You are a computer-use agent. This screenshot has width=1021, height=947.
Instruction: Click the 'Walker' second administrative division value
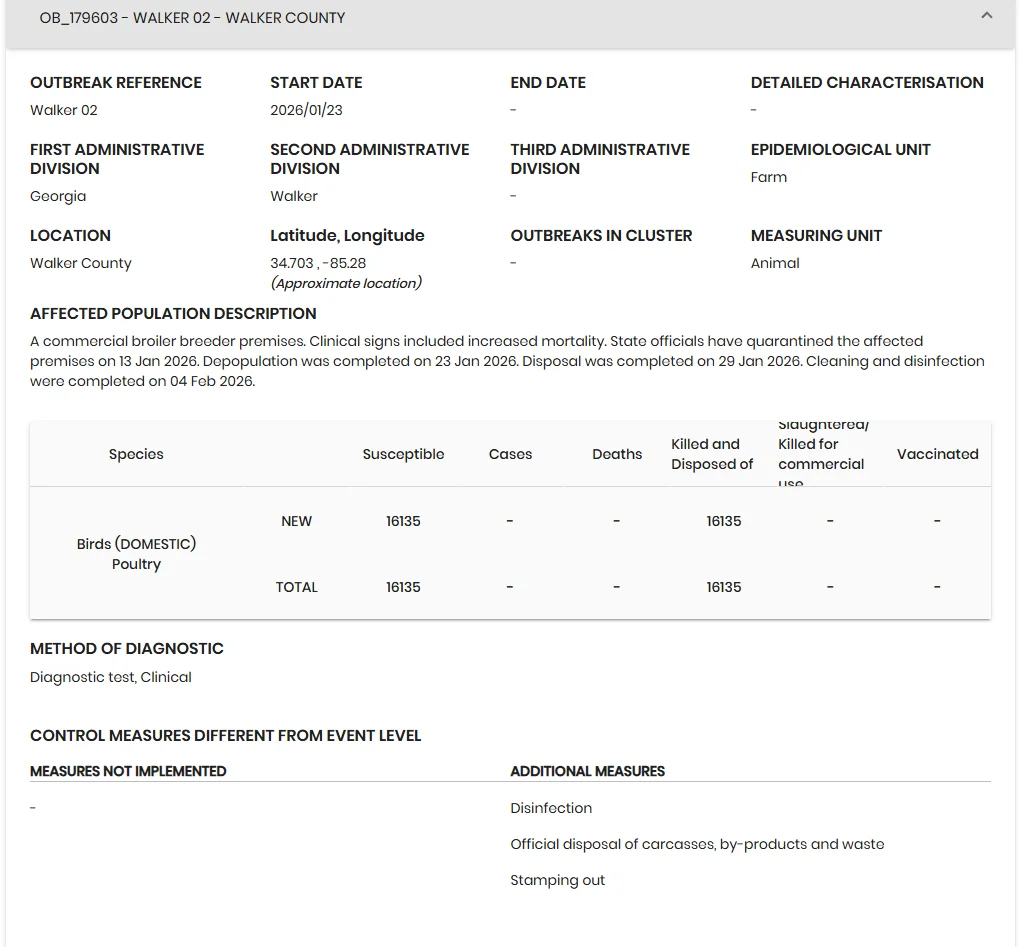click(x=294, y=196)
